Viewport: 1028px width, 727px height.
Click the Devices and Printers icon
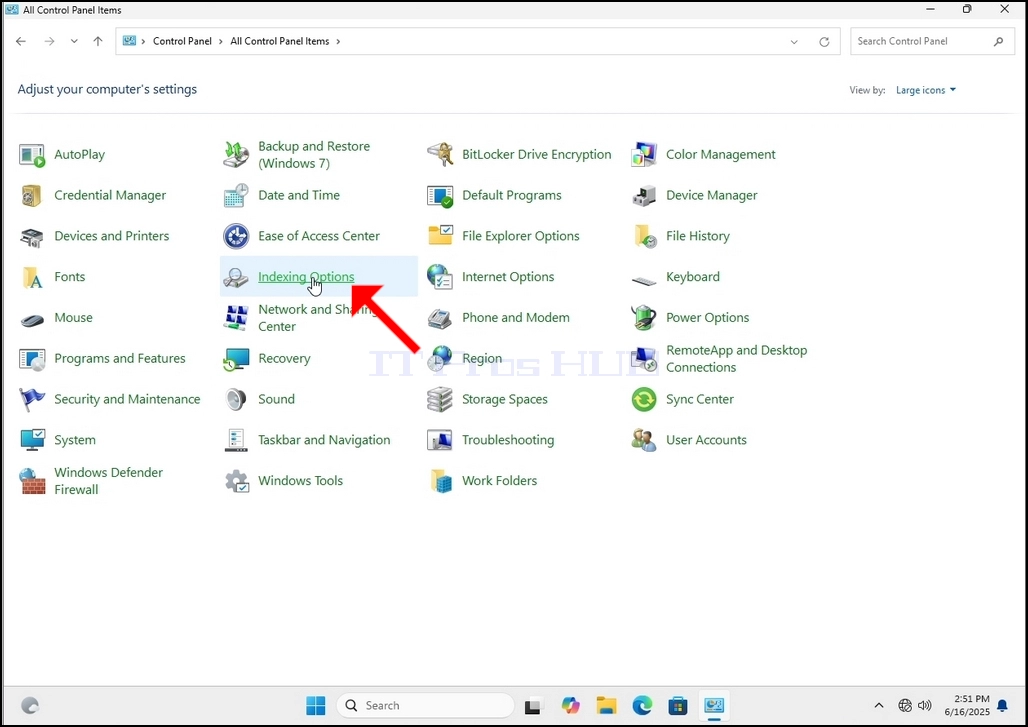[31, 236]
